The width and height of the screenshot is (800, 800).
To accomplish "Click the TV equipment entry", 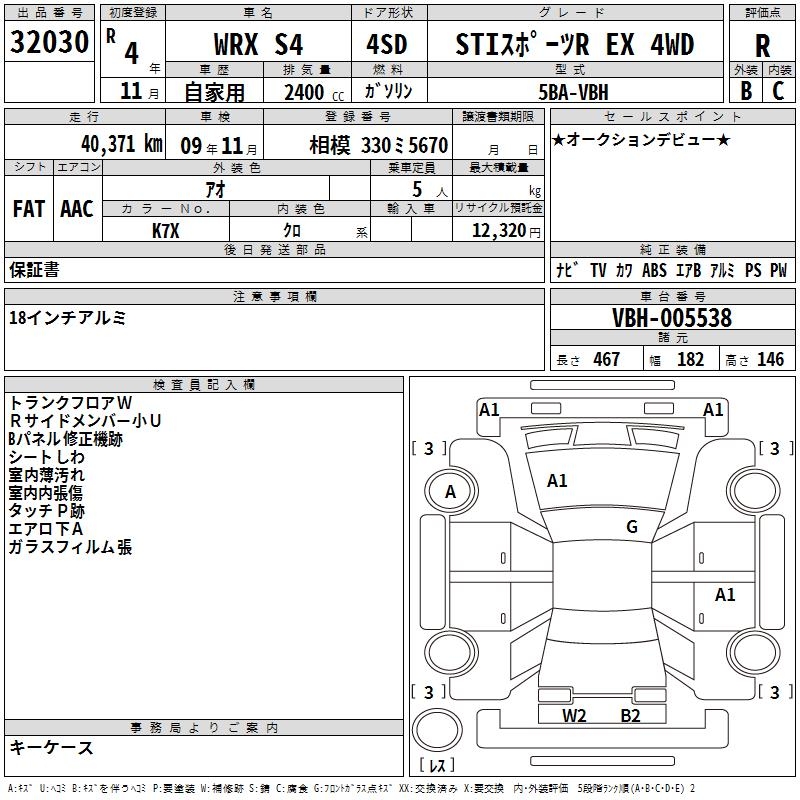I will coord(598,270).
